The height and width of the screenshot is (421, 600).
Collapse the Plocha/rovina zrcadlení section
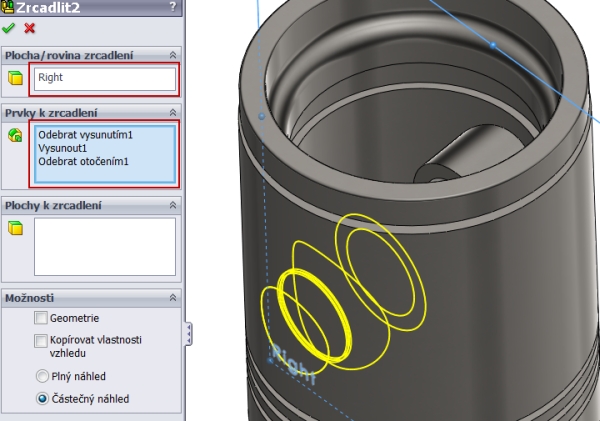pyautogui.click(x=172, y=56)
